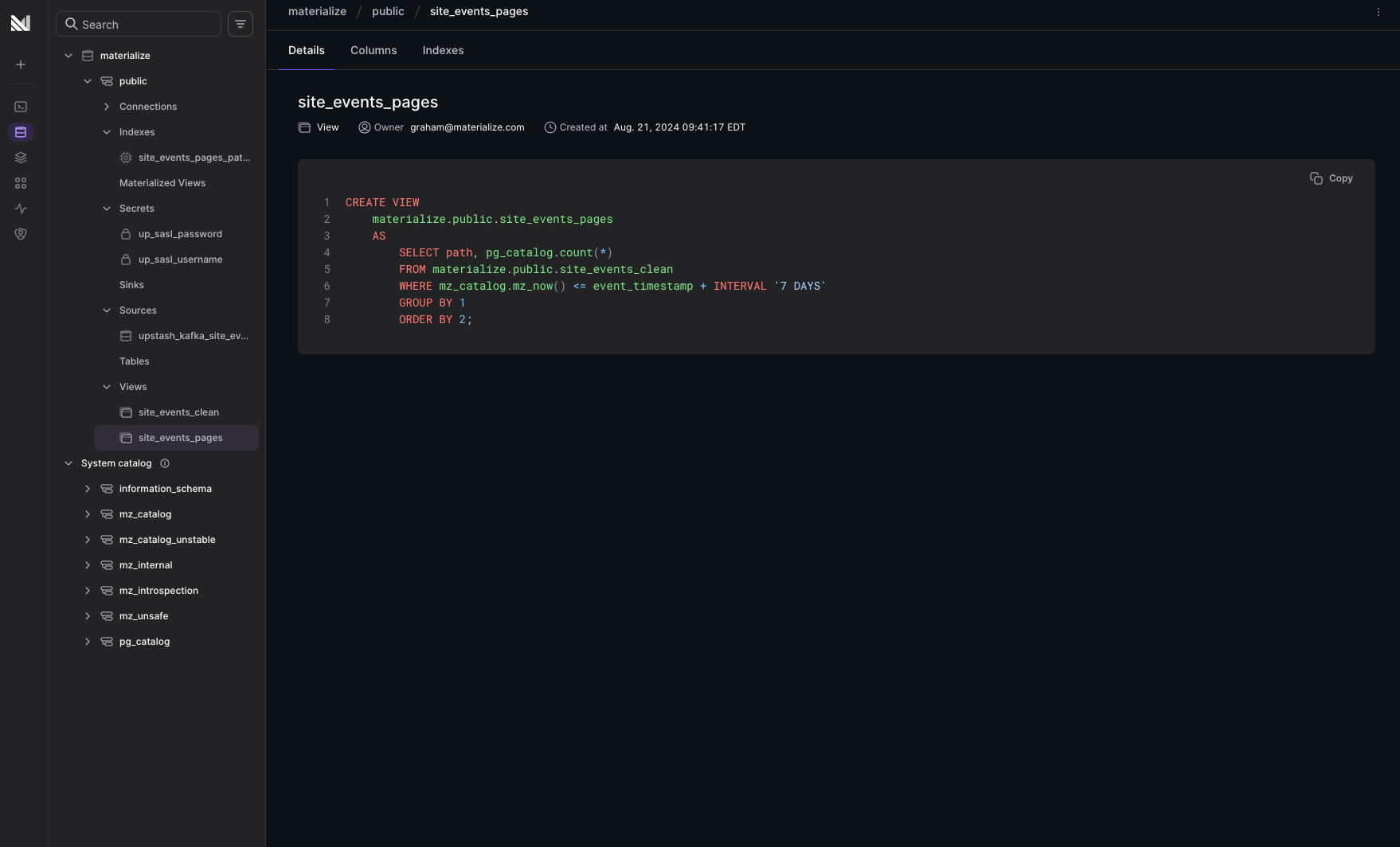
Task: Open the activity pulse monitoring icon
Action: point(21,209)
